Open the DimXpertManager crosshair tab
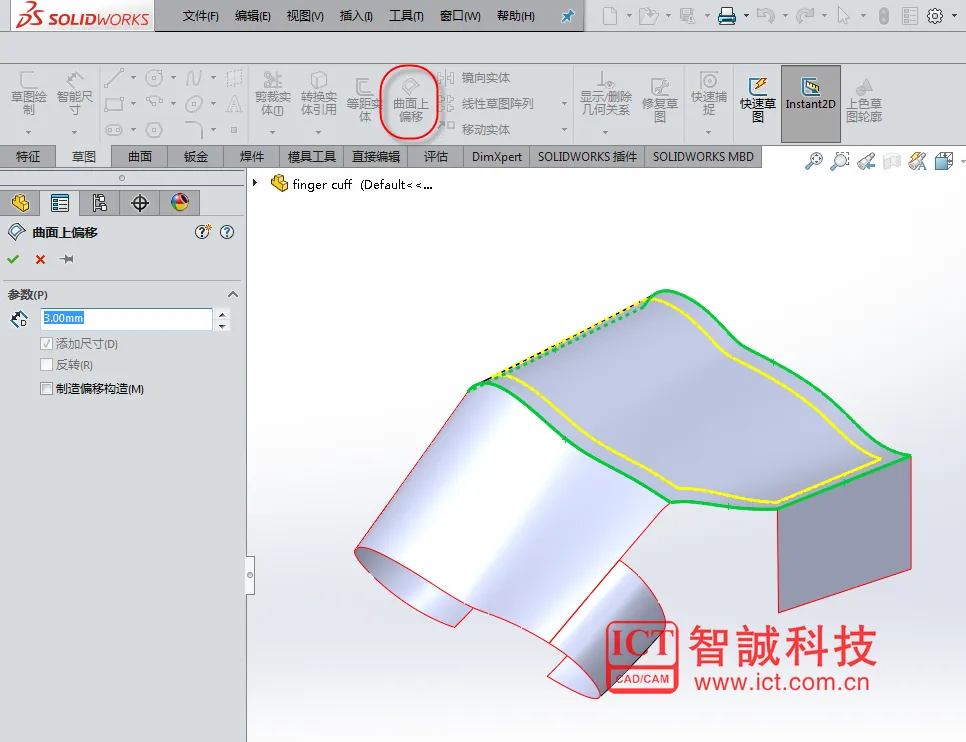This screenshot has height=742, width=966. 140,203
